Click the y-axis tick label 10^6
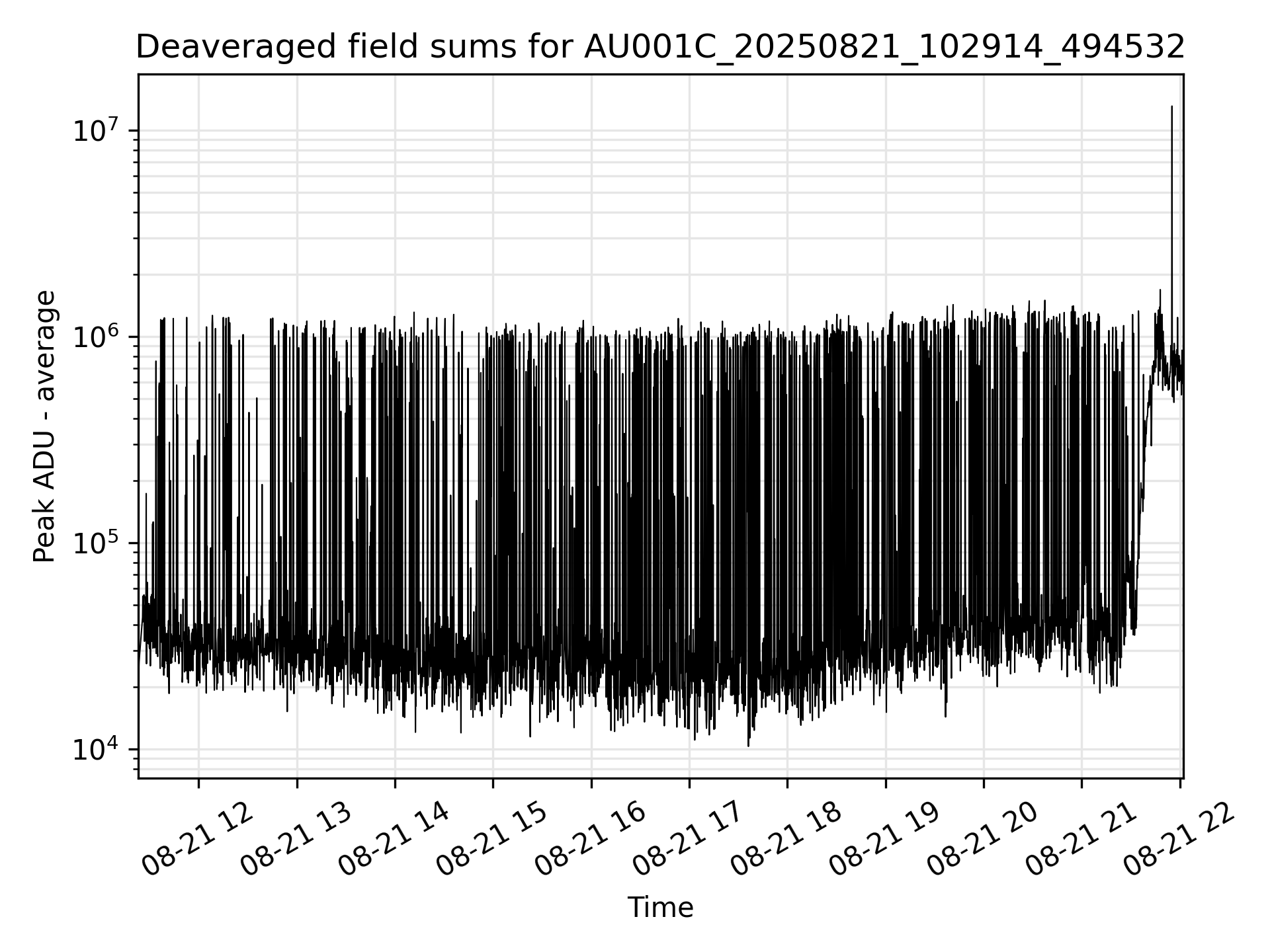Image resolution: width=1270 pixels, height=952 pixels. (97, 336)
